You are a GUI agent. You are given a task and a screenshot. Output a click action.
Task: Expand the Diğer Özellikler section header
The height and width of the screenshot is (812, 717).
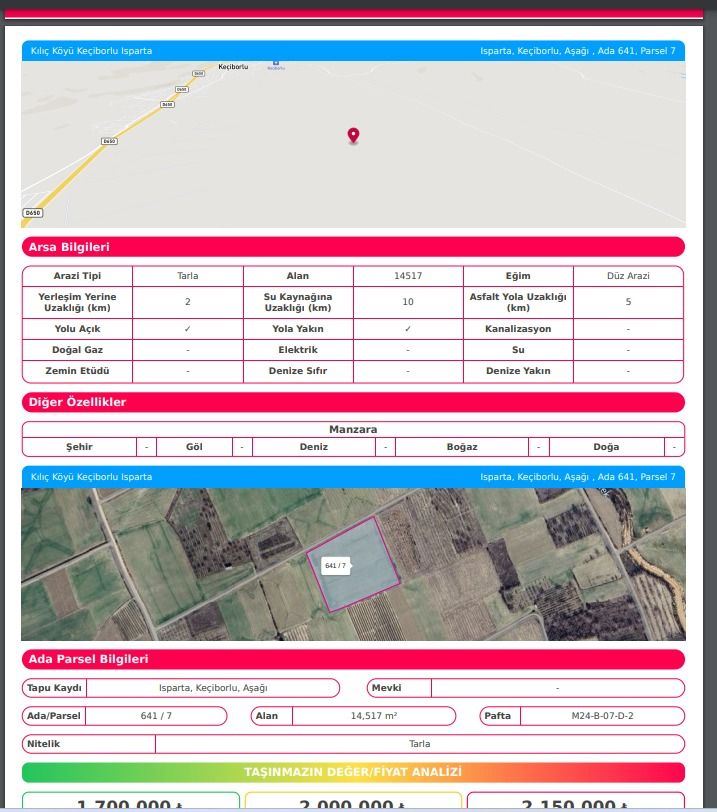353,402
